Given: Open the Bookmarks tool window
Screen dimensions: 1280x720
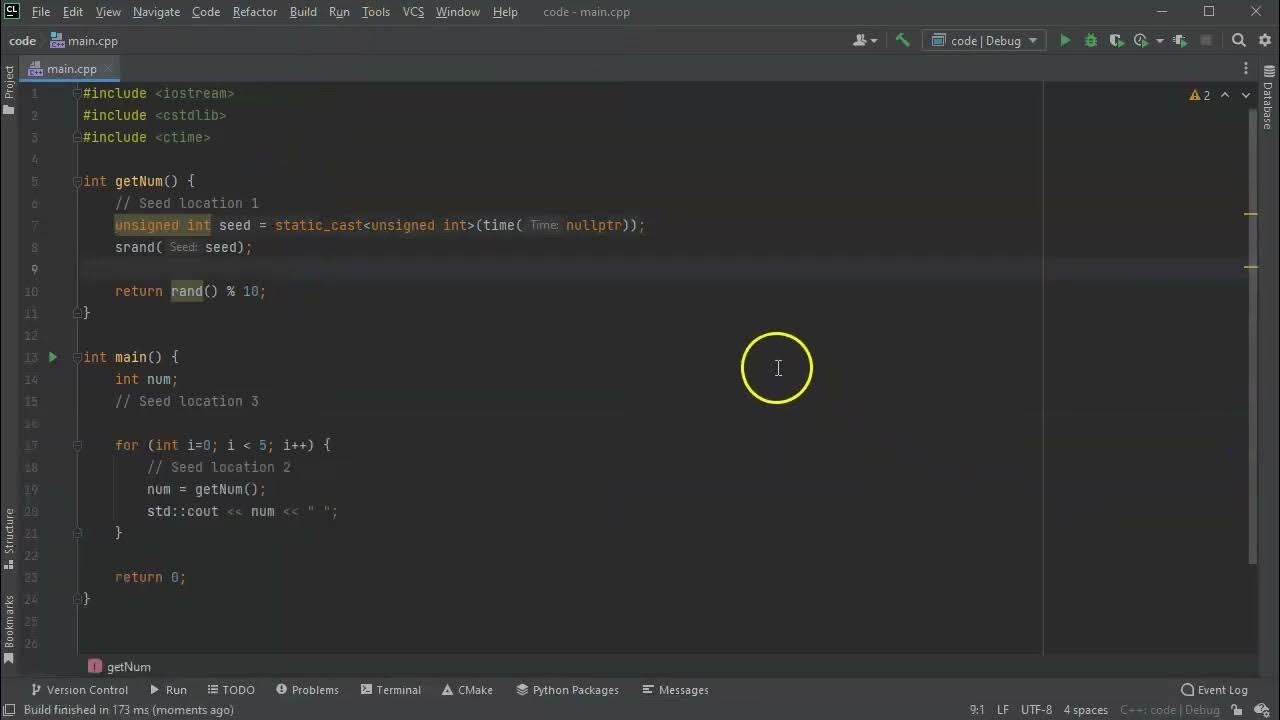Looking at the screenshot, I should point(10,629).
